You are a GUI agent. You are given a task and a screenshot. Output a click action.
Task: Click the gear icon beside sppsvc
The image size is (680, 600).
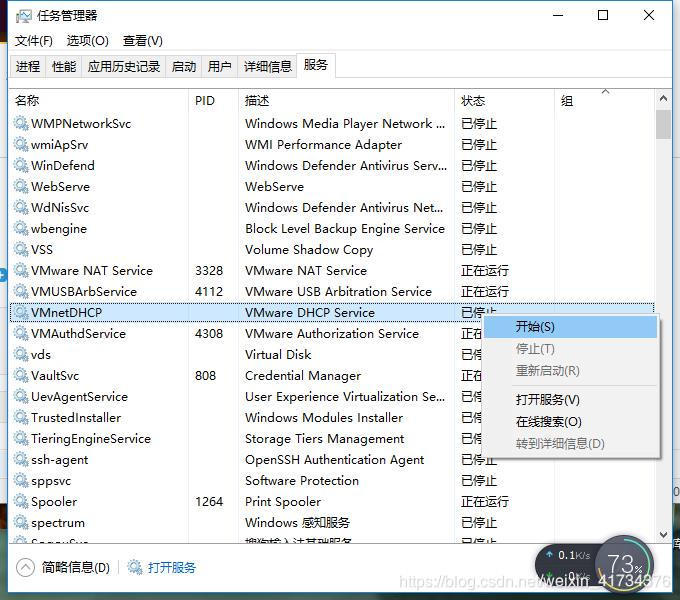[21, 480]
